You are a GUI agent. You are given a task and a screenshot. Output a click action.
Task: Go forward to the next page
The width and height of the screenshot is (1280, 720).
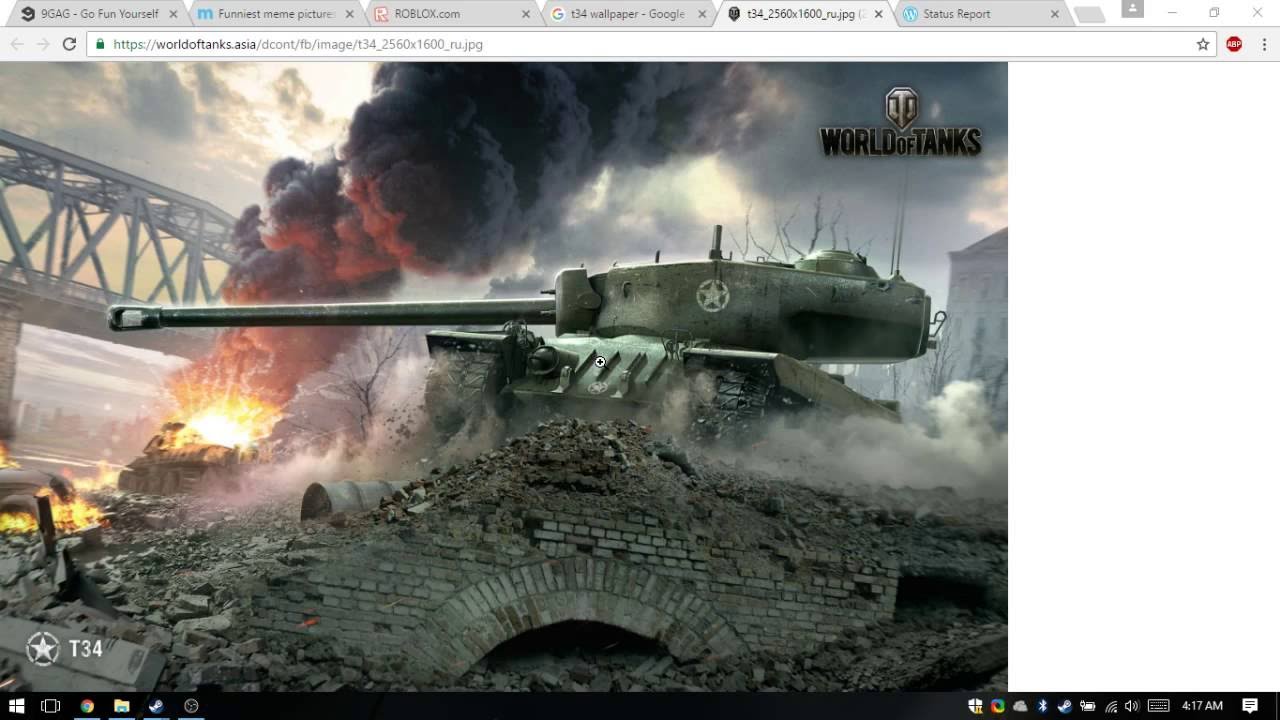point(43,44)
